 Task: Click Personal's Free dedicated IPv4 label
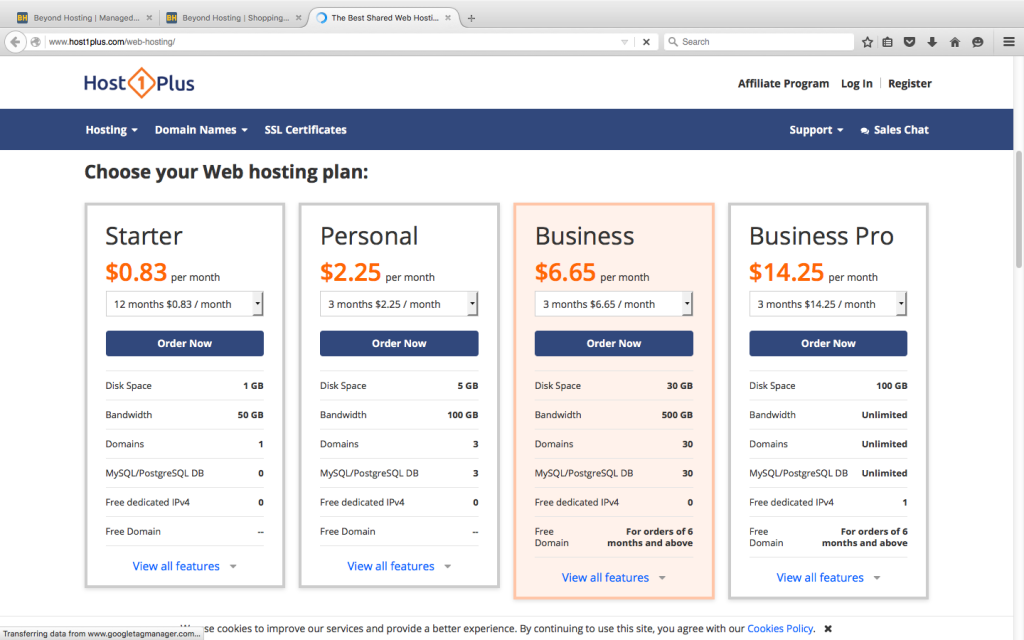[362, 502]
